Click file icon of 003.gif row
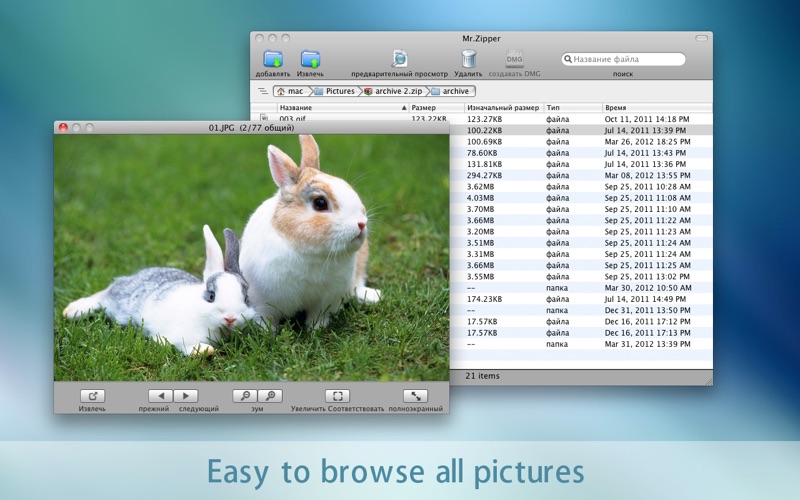The height and width of the screenshot is (500, 800). click(263, 118)
